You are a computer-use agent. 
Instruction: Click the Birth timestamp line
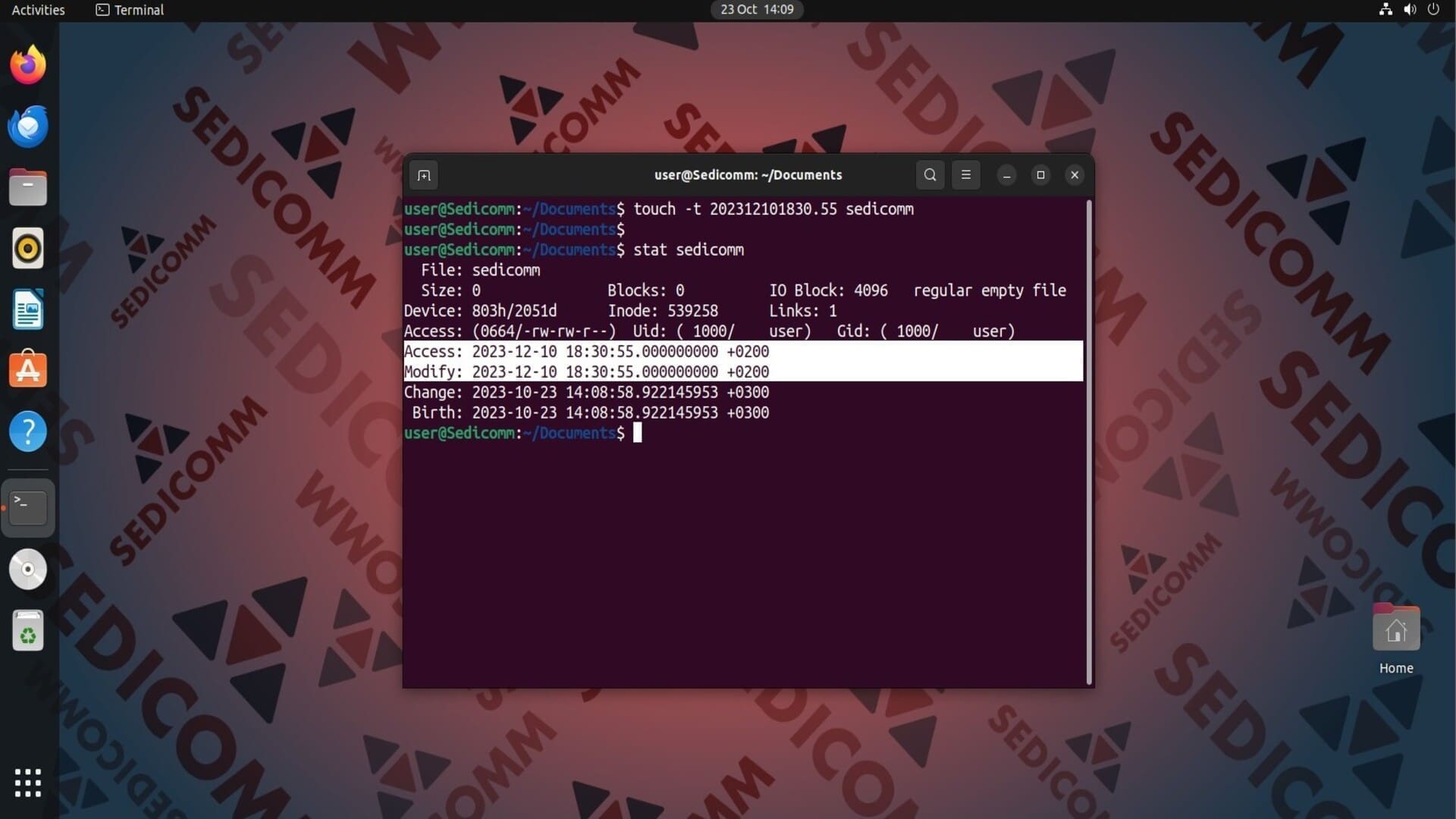click(x=591, y=413)
